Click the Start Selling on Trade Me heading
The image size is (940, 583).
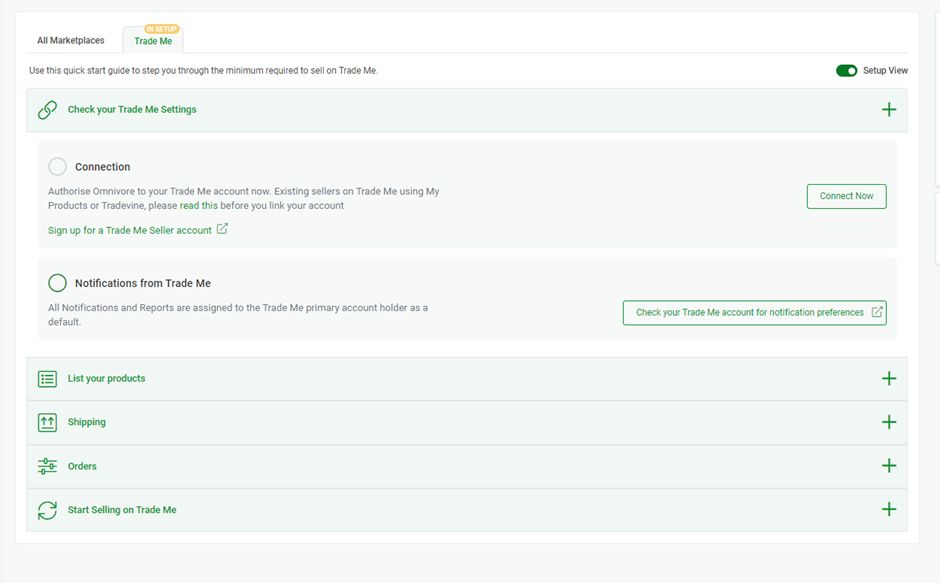[122, 510]
